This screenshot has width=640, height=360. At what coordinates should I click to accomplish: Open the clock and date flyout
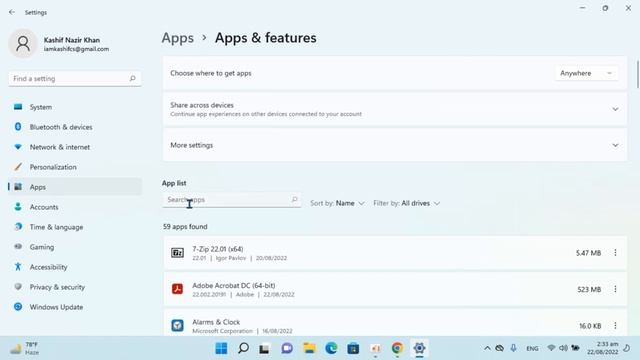(602, 348)
